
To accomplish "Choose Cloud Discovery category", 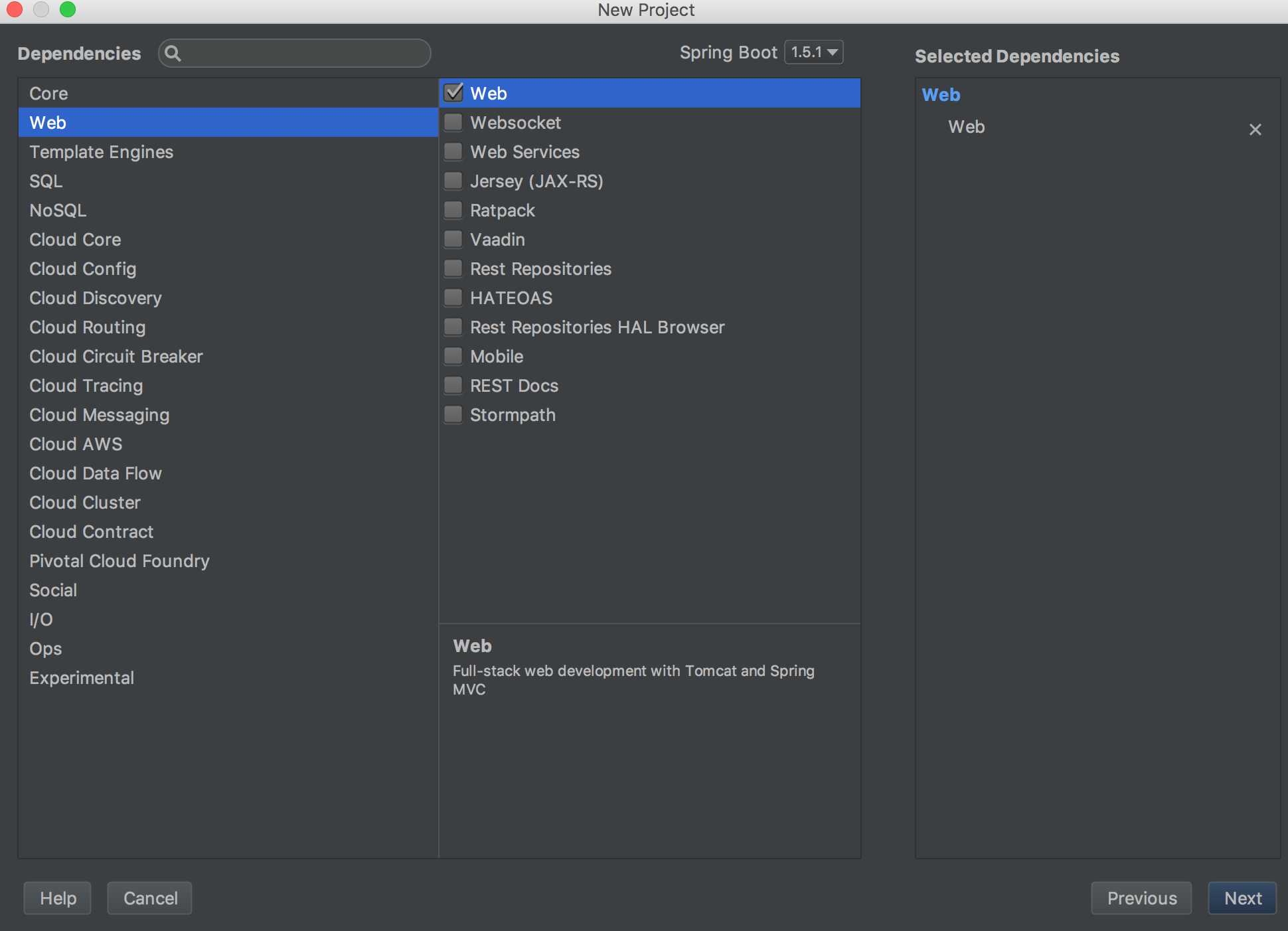I will tap(228, 297).
